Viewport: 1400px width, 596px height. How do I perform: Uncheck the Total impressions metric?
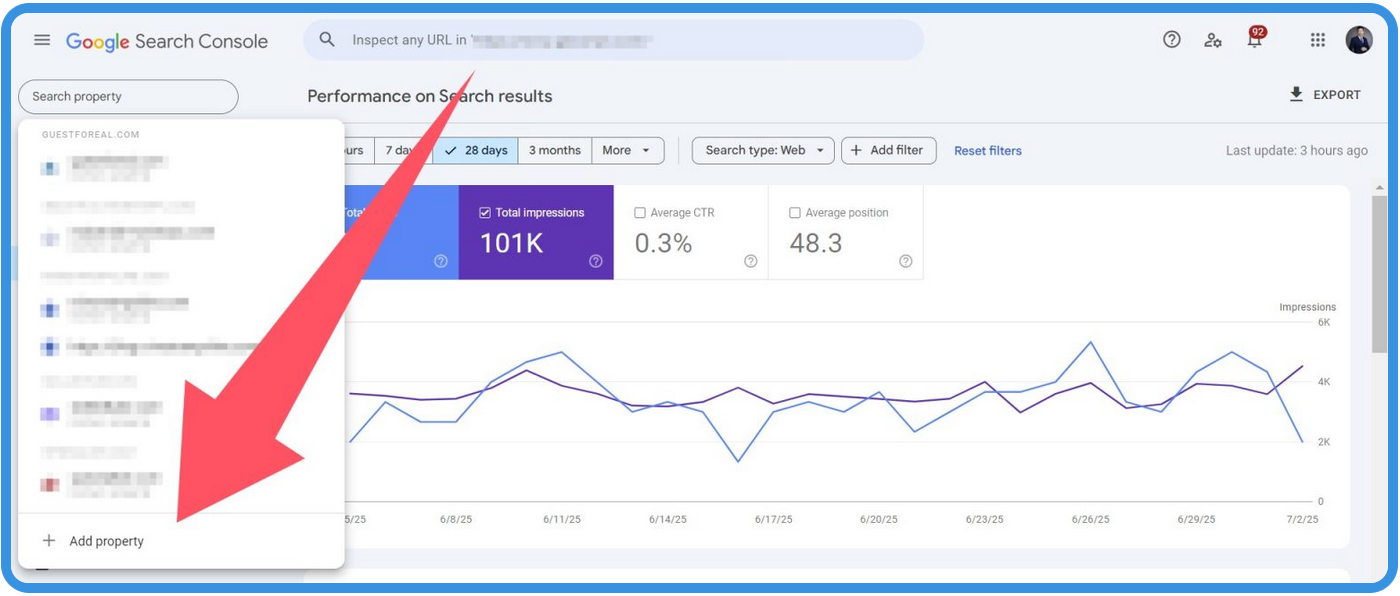pos(483,212)
